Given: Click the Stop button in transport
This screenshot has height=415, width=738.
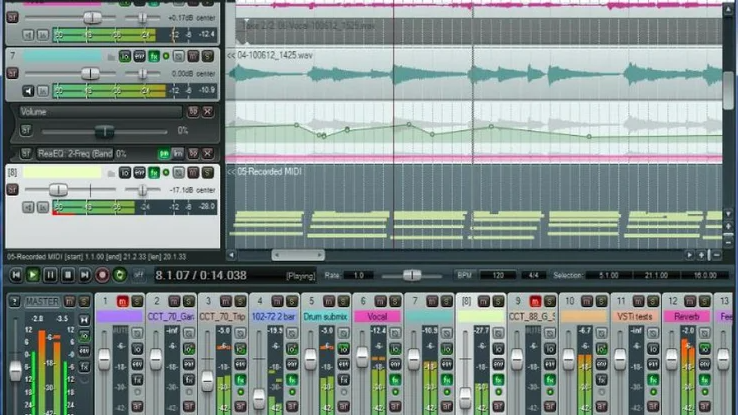Looking at the screenshot, I should 67,275.
